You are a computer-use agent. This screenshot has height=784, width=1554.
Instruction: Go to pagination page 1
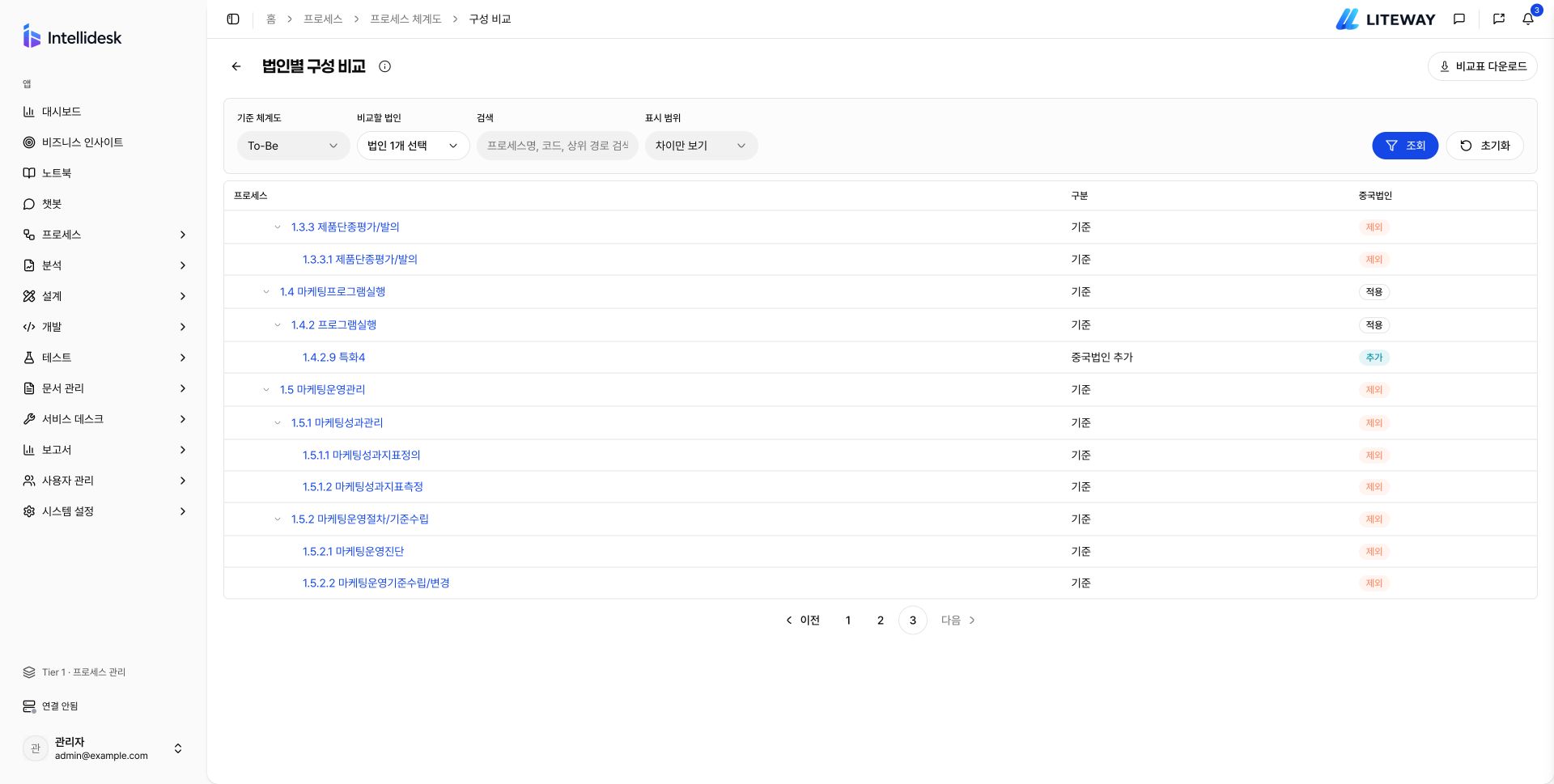click(x=848, y=621)
